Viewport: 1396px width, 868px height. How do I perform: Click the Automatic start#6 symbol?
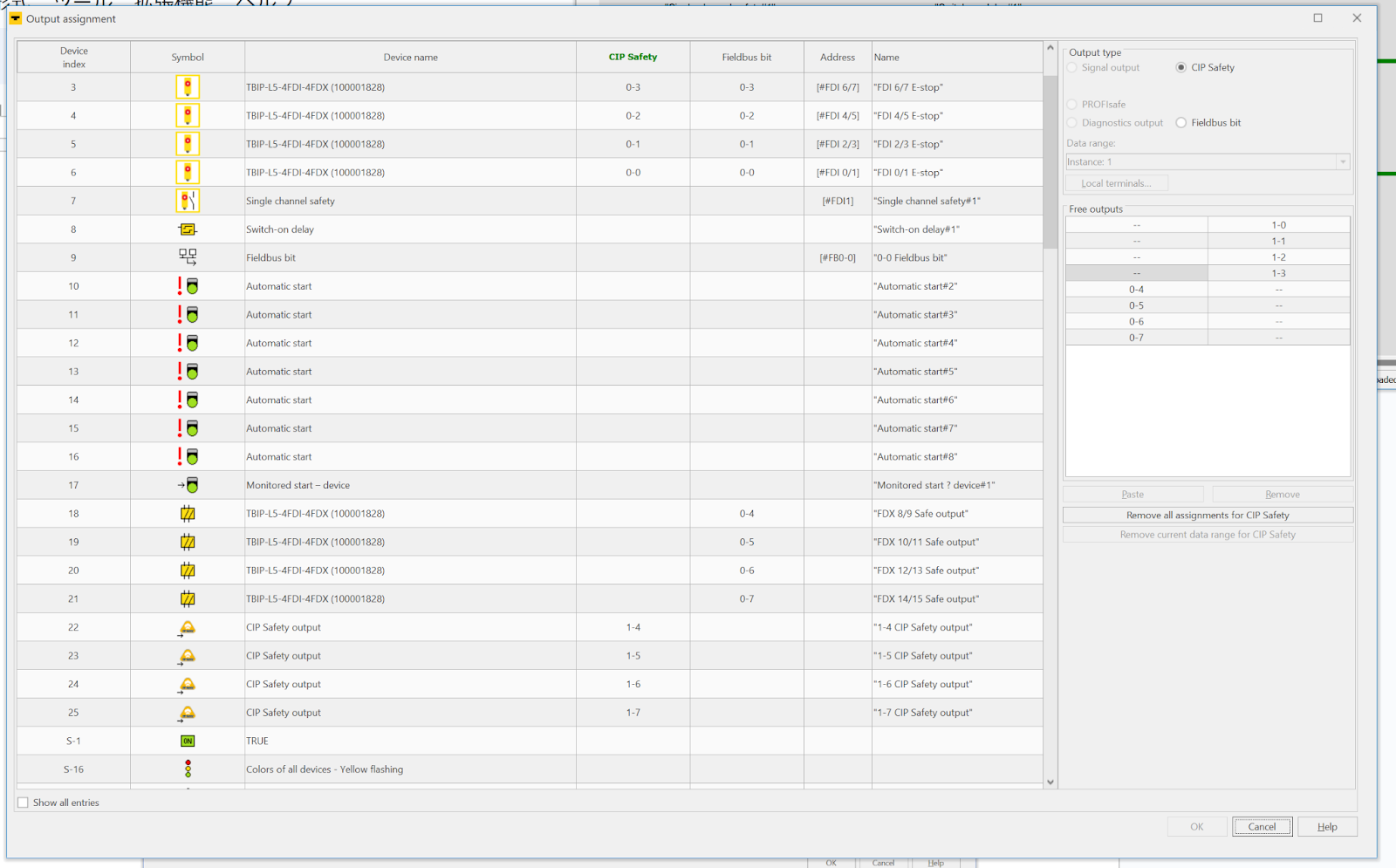click(188, 400)
